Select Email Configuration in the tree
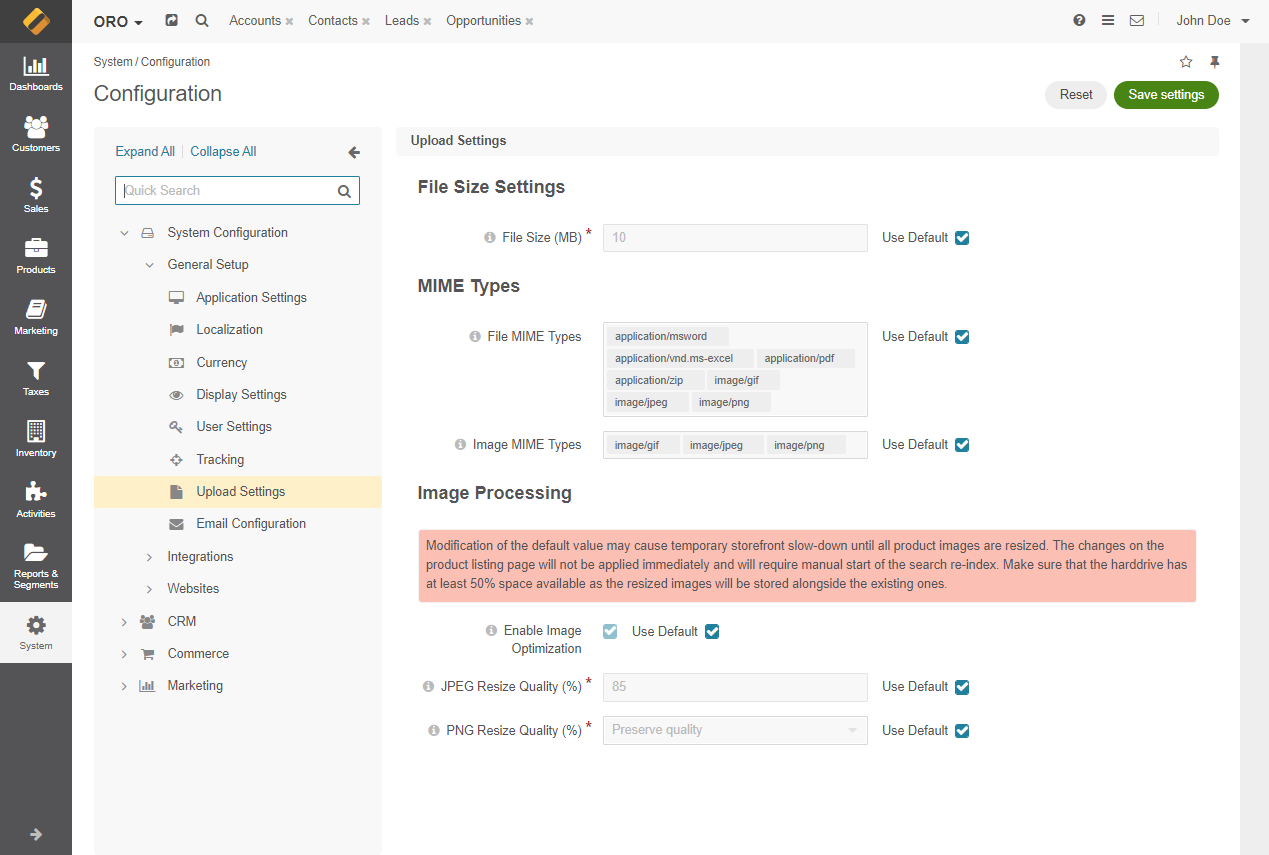 coord(251,524)
